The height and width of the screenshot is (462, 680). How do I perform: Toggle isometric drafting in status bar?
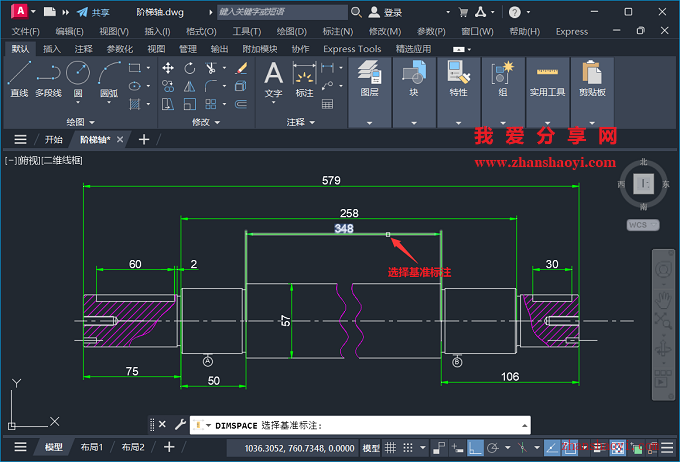point(522,448)
